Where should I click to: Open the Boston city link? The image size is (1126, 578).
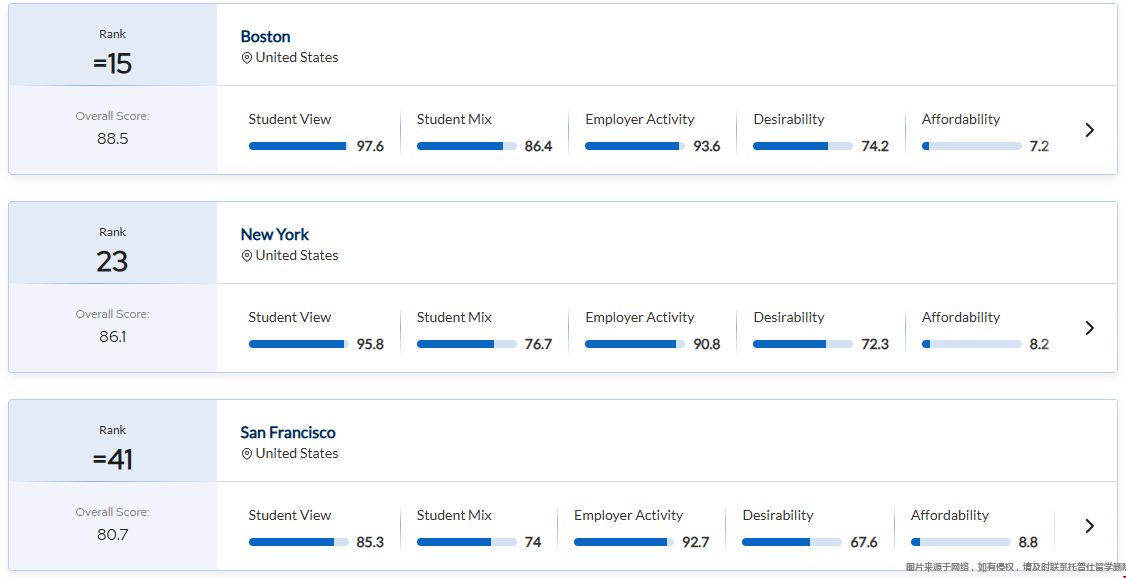click(x=265, y=36)
